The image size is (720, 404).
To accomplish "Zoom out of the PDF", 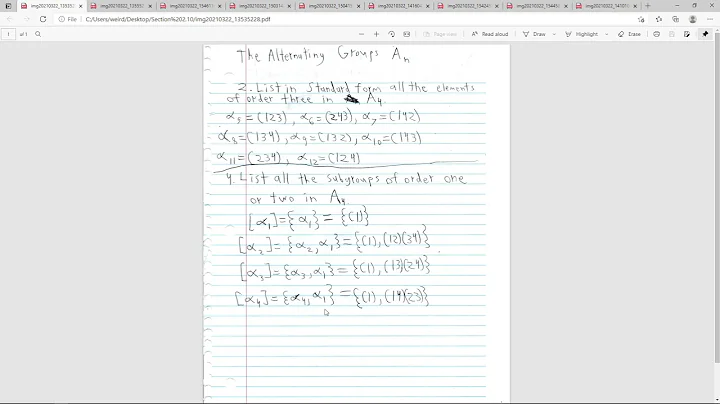I will (361, 34).
